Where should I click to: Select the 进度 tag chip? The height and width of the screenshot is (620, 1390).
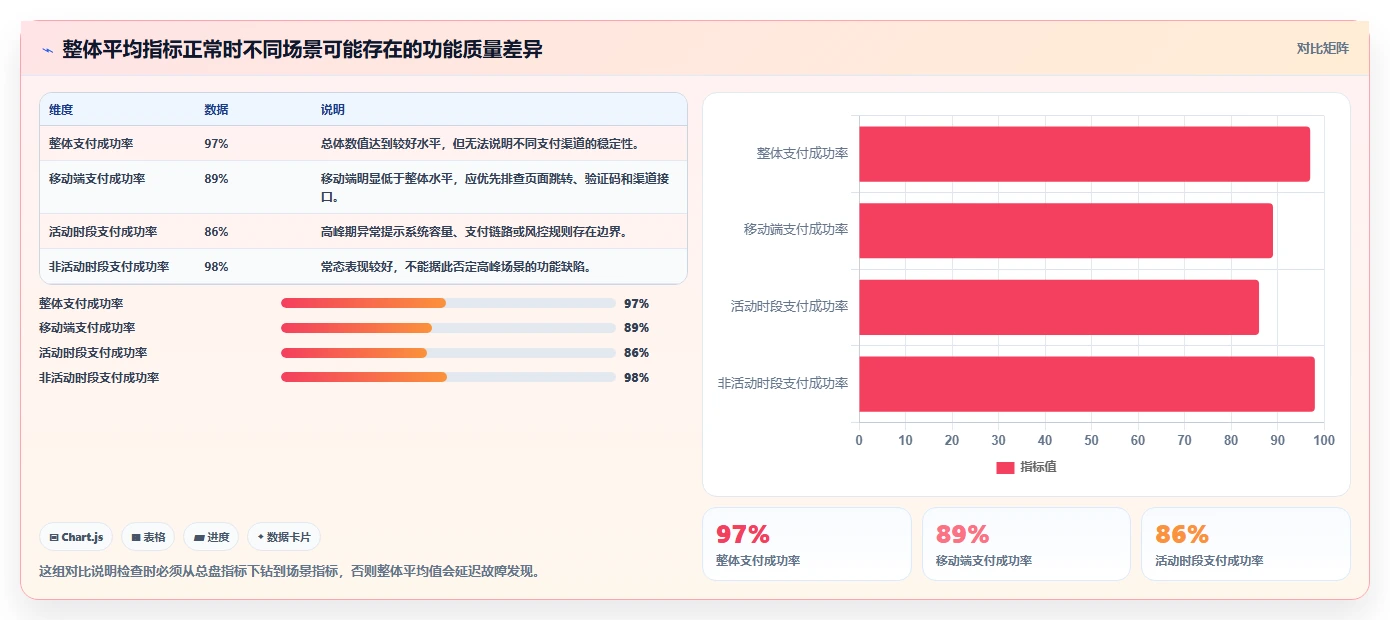tap(211, 537)
